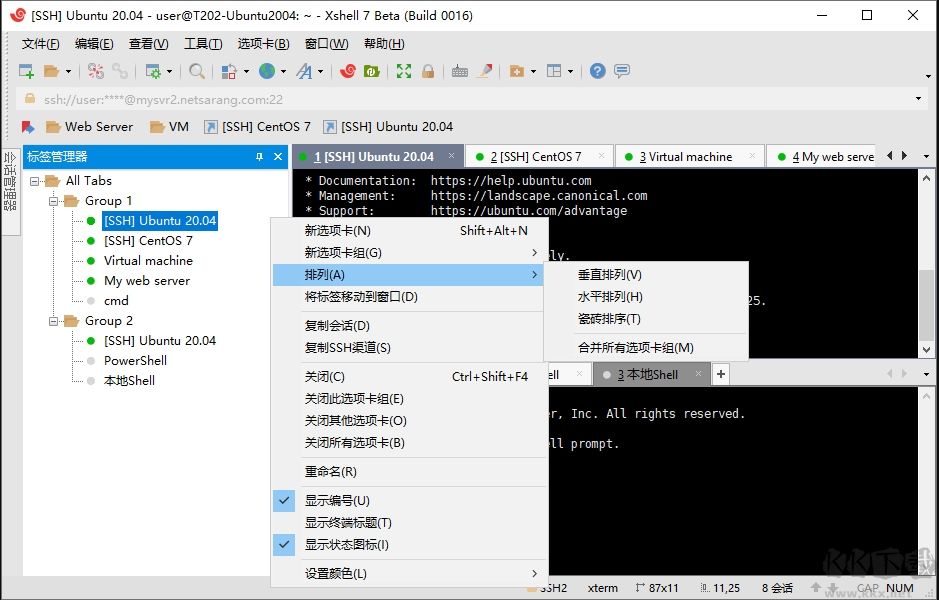Open the Help question mark icon
Viewport: 939px width, 600px height.
[x=596, y=71]
